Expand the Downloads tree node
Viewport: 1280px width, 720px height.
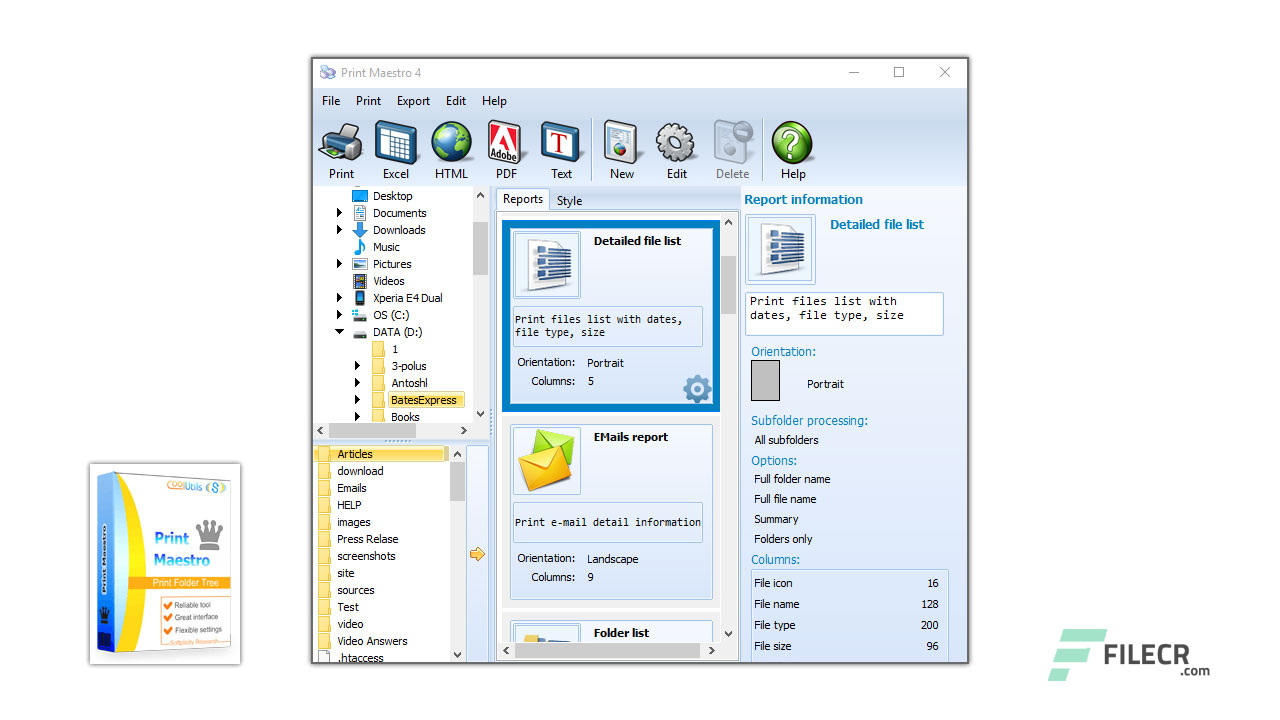339,230
